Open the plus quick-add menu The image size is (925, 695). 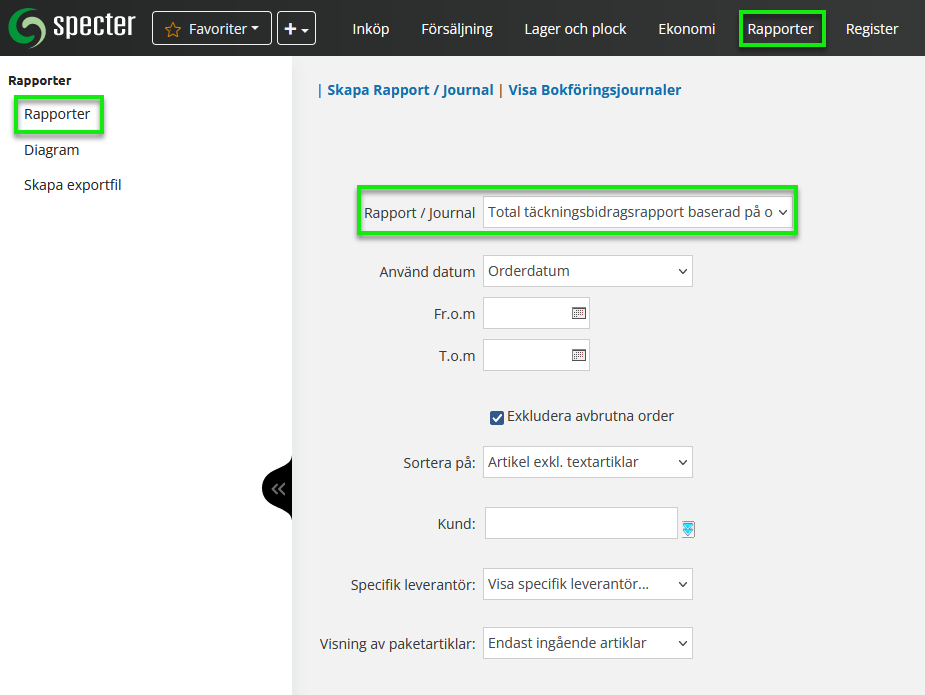pyautogui.click(x=296, y=29)
